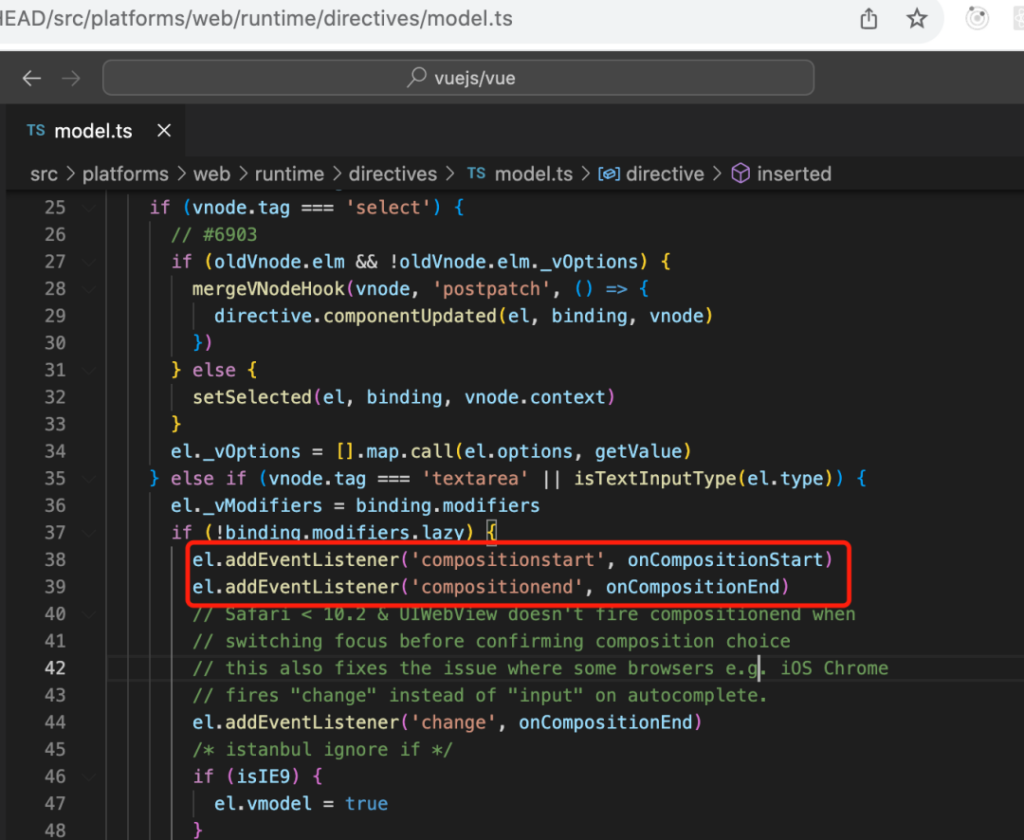This screenshot has width=1024, height=840.
Task: Open the vuejs/vue command center search box
Action: pyautogui.click(x=458, y=78)
